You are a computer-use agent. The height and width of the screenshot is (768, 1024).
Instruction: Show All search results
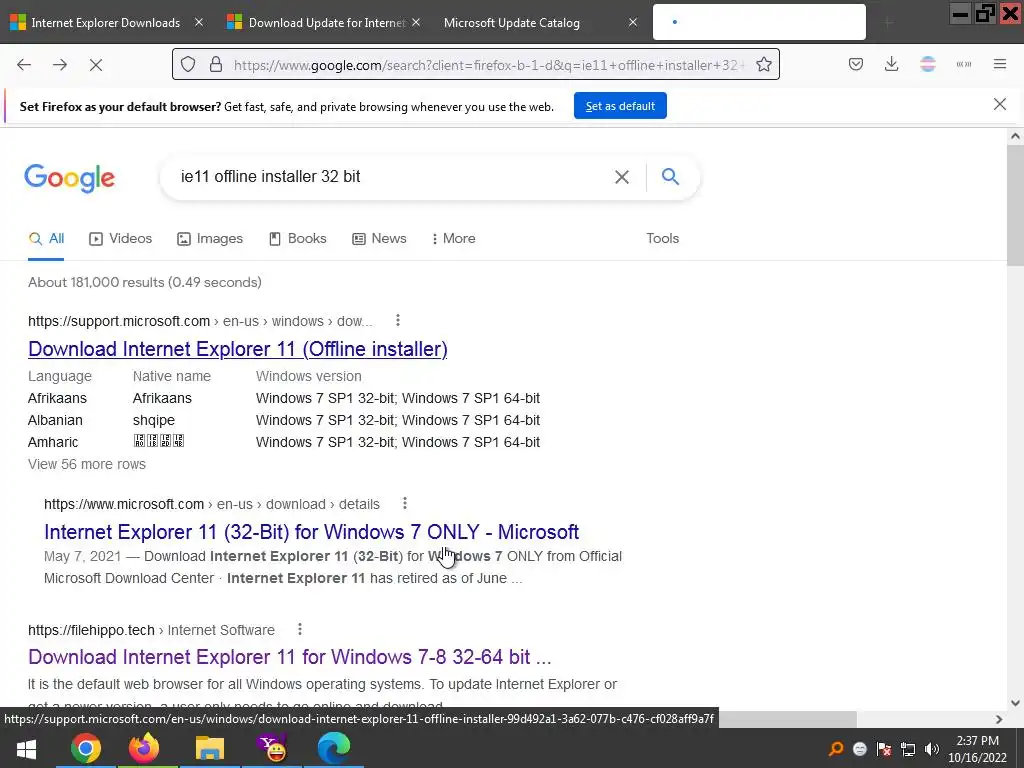pos(46,239)
